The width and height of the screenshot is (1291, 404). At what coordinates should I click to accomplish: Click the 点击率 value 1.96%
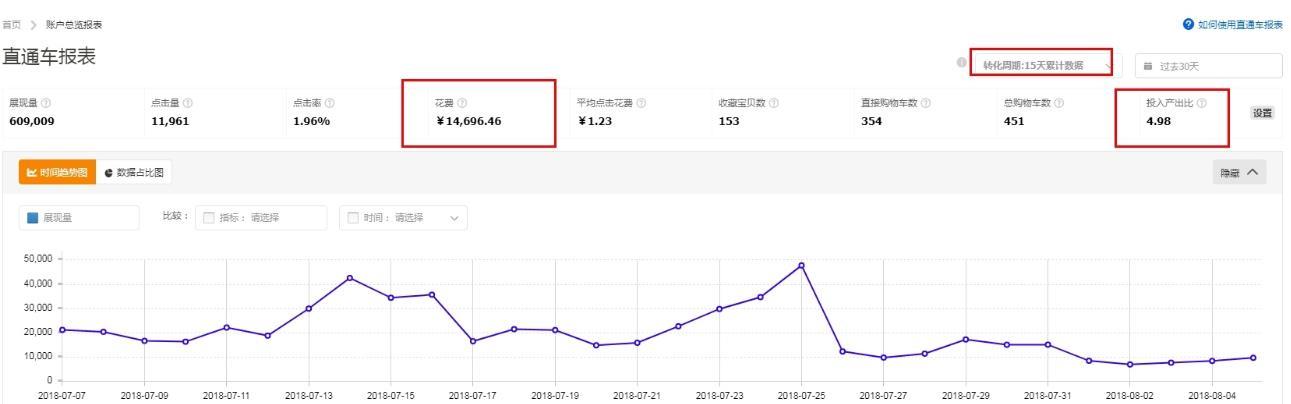point(311,122)
